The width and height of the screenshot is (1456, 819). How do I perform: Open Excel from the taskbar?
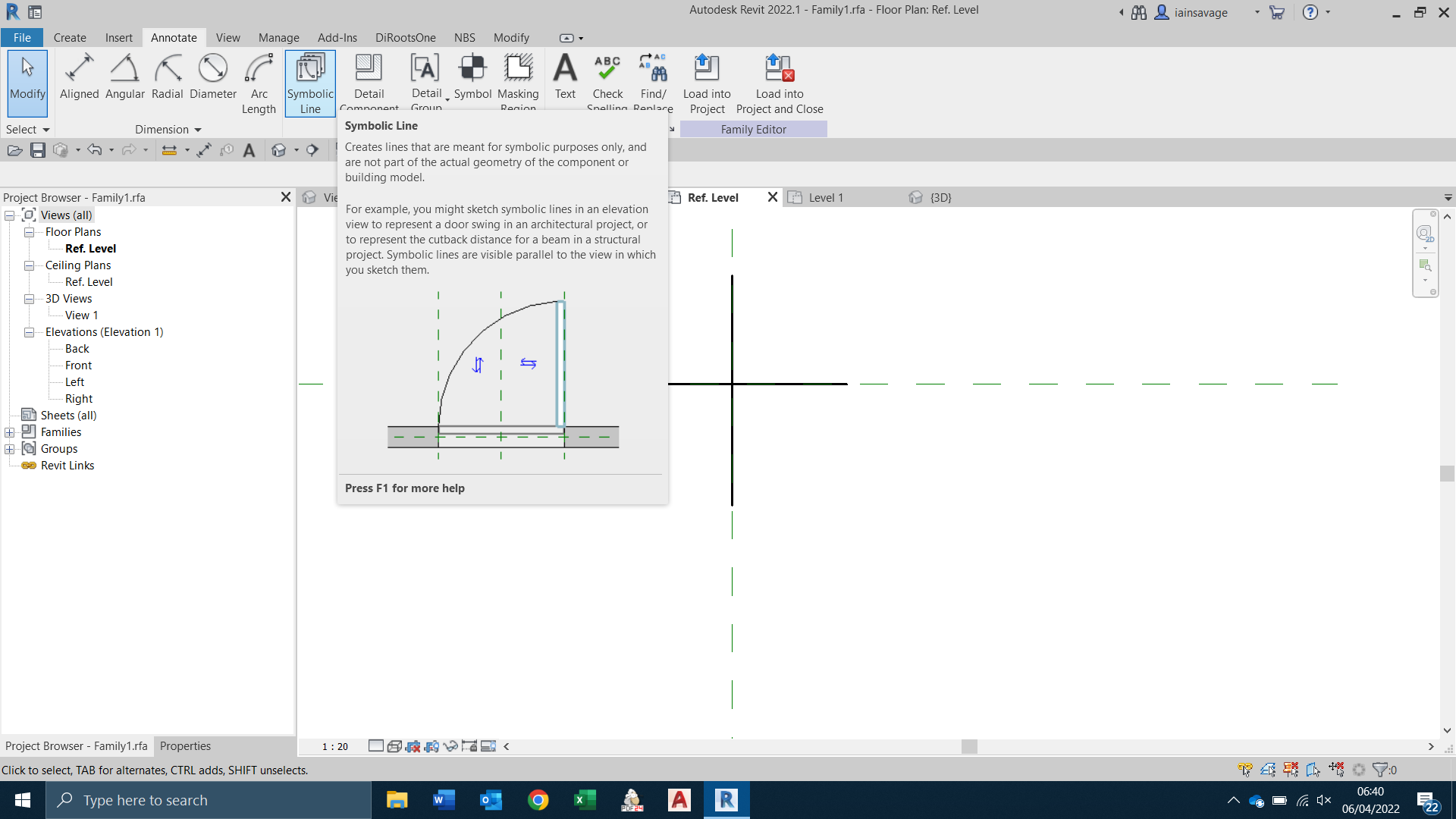click(585, 800)
